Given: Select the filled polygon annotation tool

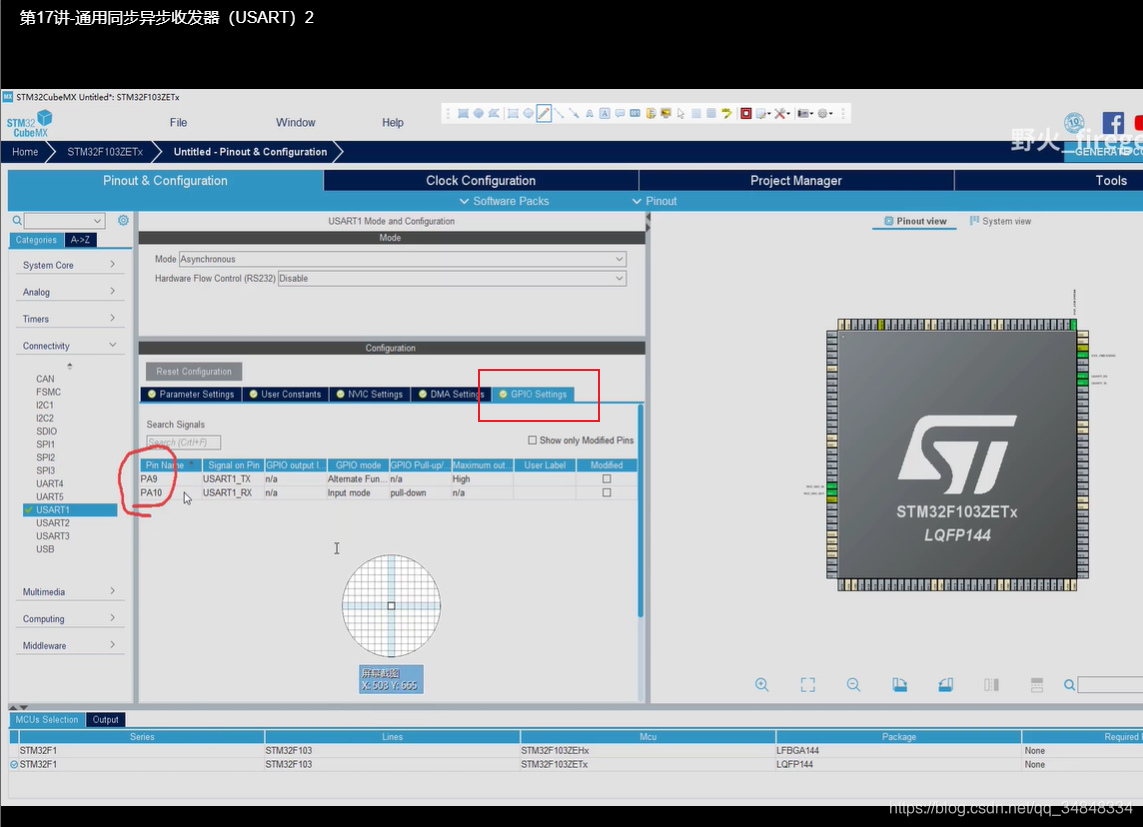Looking at the screenshot, I should pyautogui.click(x=494, y=114).
